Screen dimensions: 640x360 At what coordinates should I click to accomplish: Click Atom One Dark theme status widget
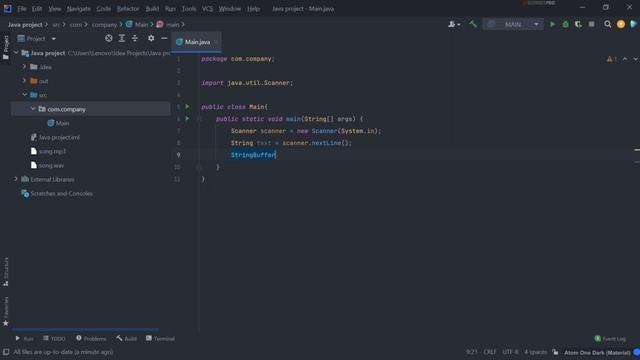tap(597, 352)
